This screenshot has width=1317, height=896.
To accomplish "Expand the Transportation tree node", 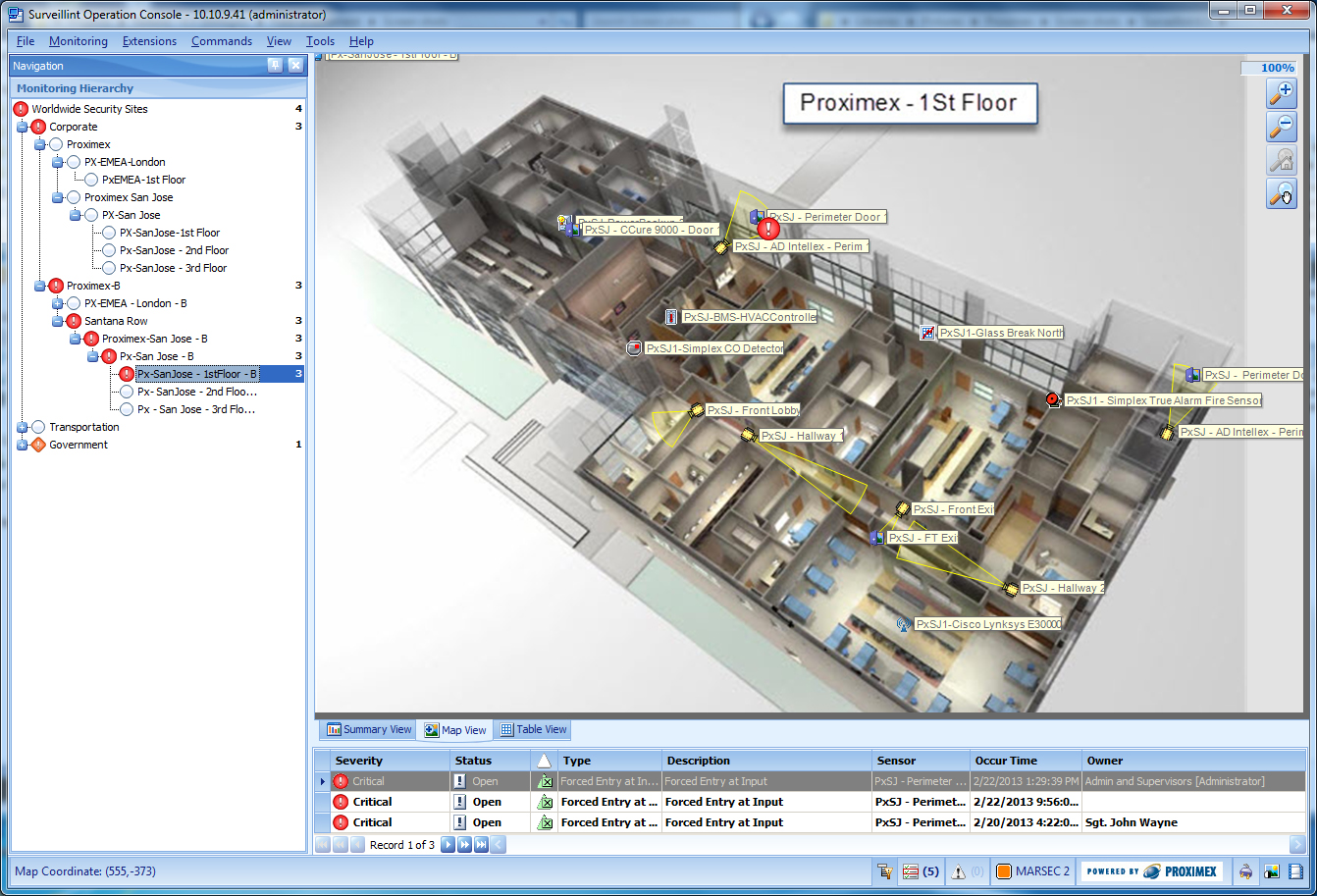I will [x=22, y=427].
